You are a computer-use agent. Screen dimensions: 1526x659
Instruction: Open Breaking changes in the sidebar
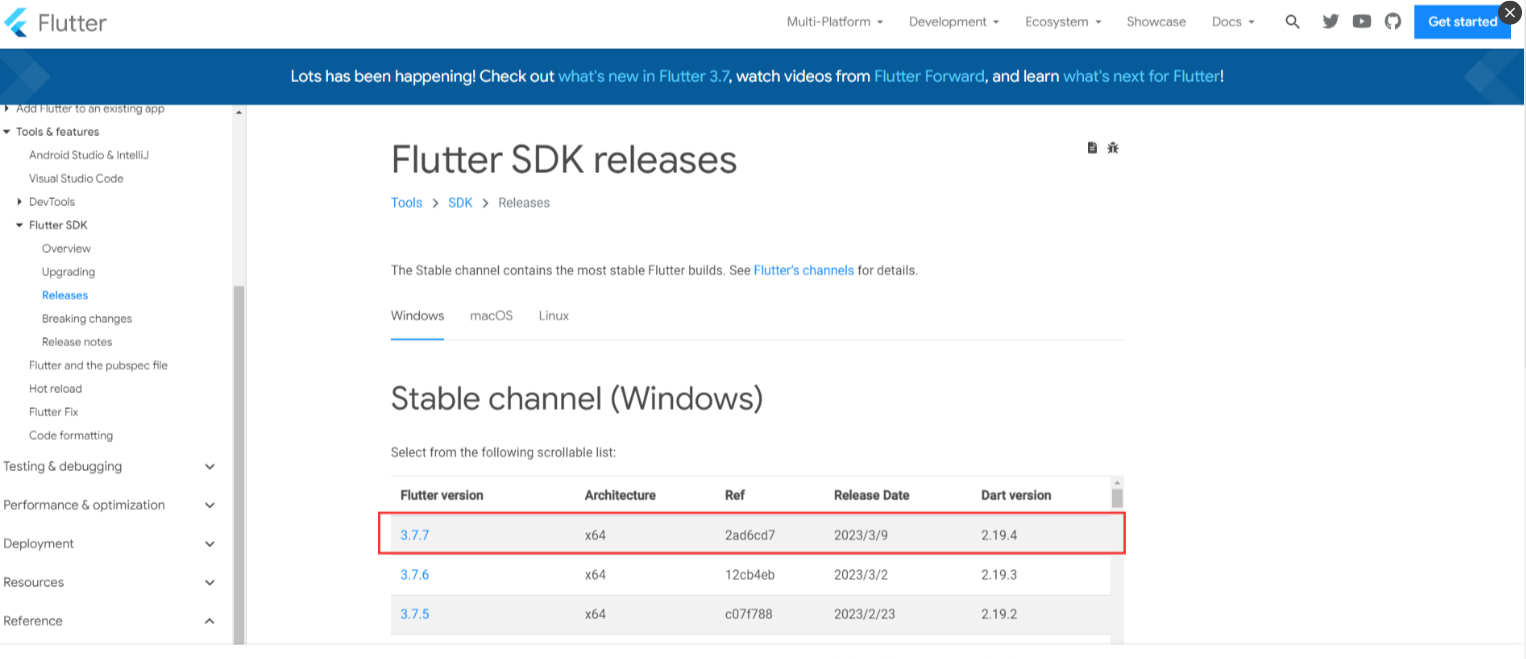87,319
